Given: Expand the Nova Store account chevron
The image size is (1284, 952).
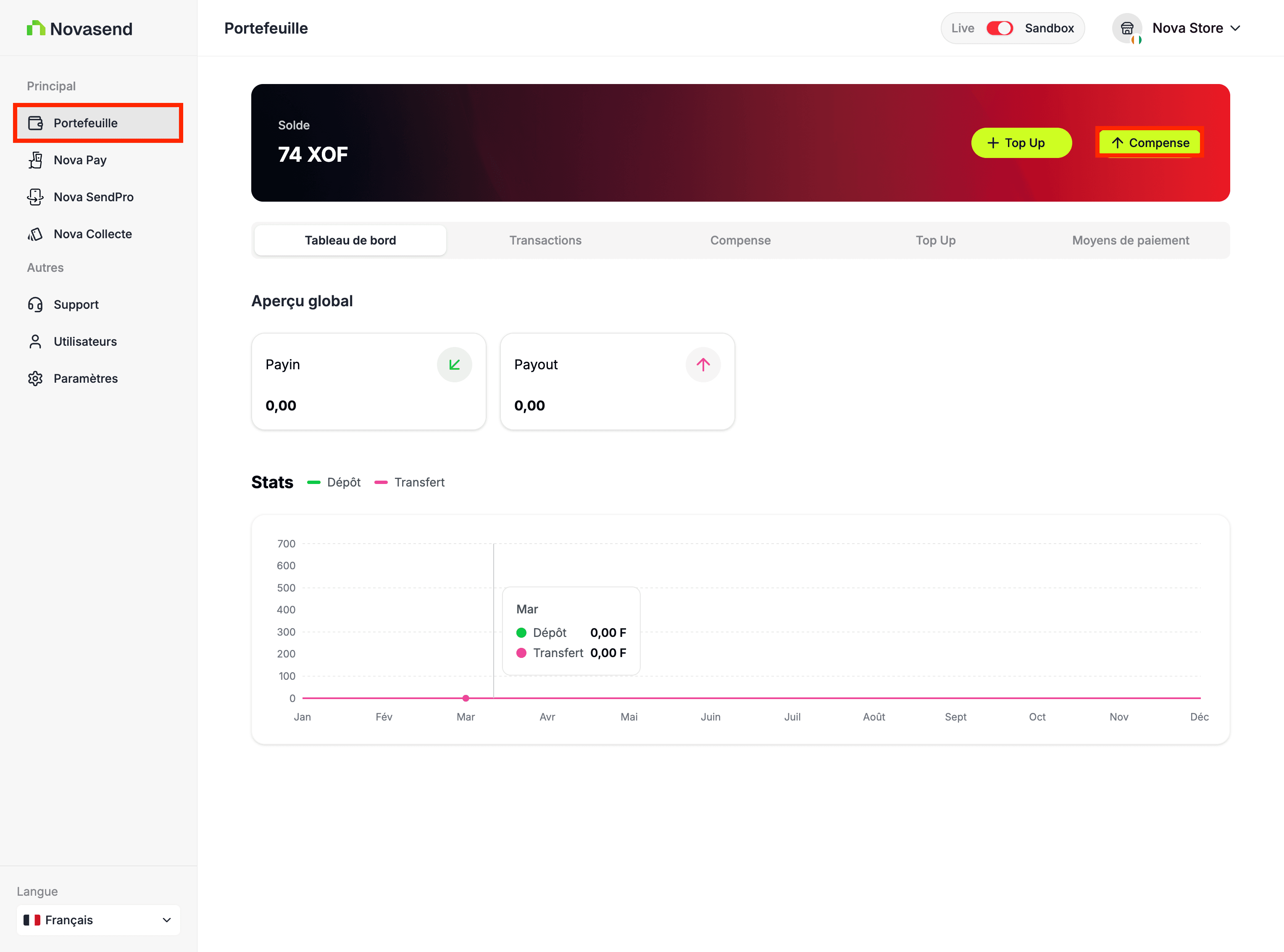Looking at the screenshot, I should coord(1236,28).
